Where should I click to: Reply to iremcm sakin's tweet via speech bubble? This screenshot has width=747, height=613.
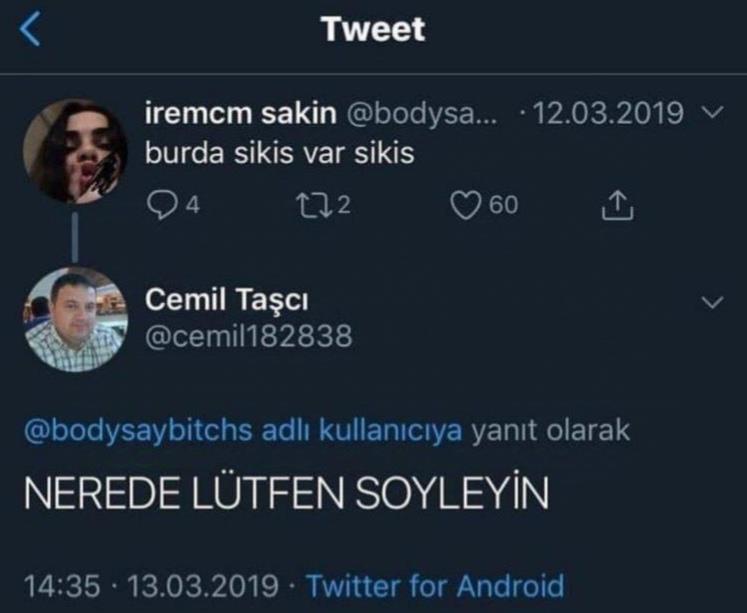161,206
